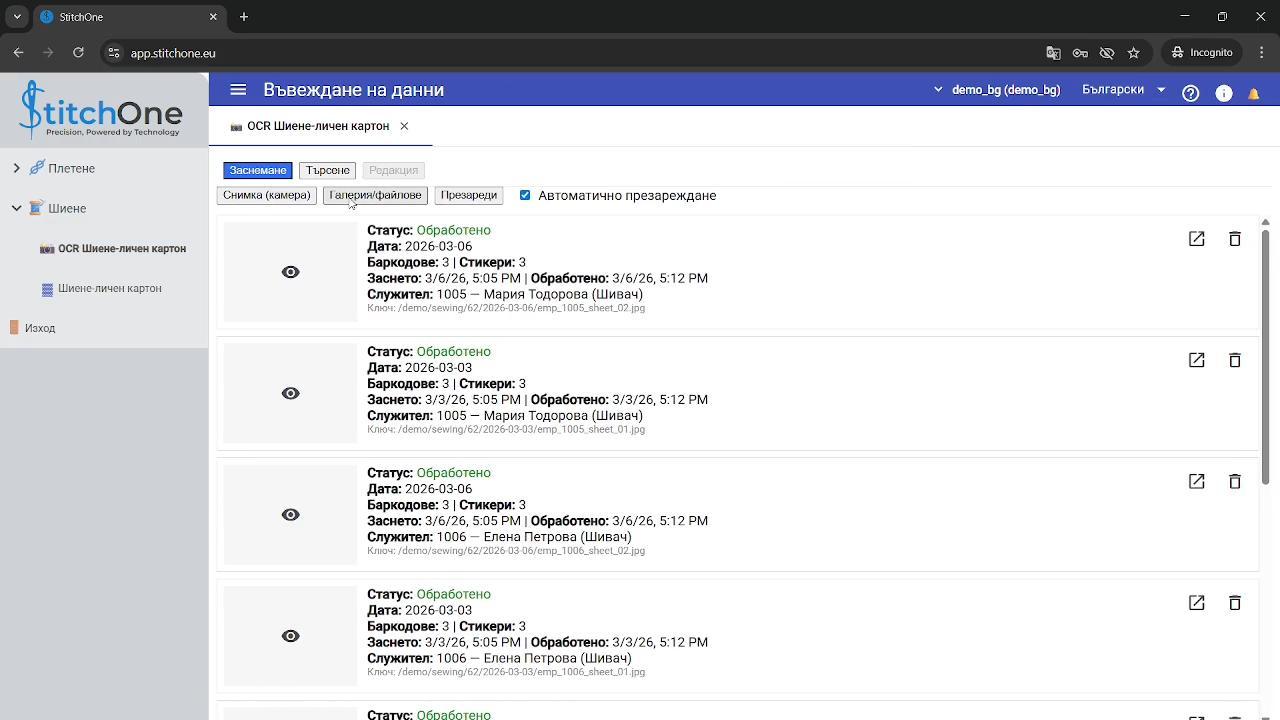Click Снимка (камера) button
This screenshot has height=720, width=1280.
pyautogui.click(x=267, y=195)
